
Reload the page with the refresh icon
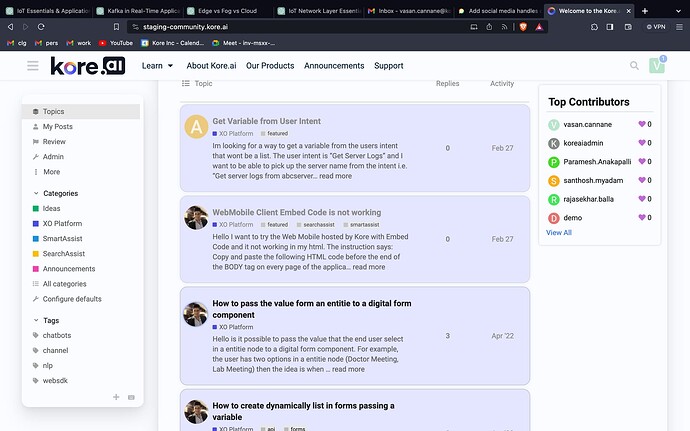click(x=41, y=27)
